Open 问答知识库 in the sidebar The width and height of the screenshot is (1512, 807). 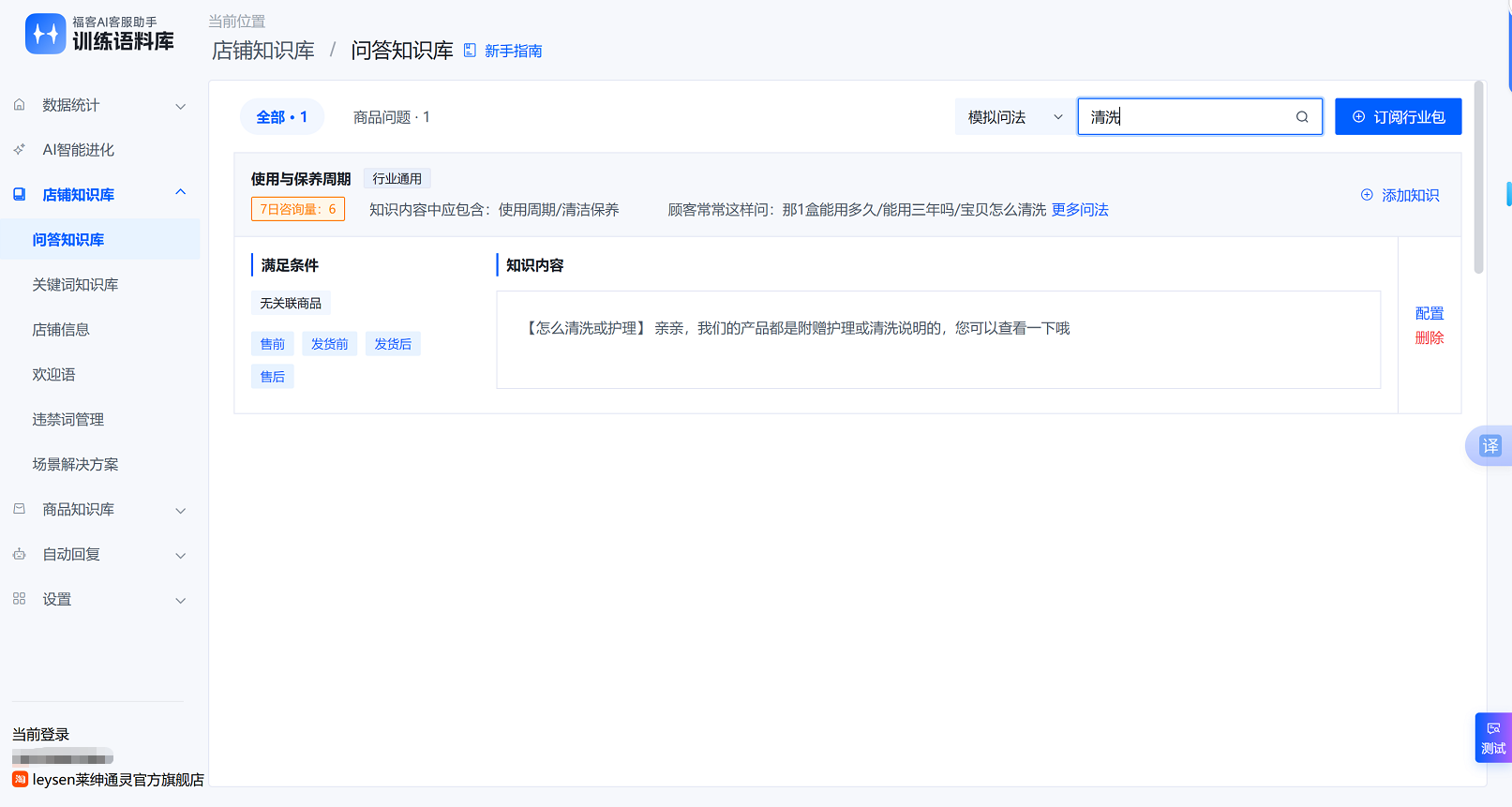point(100,239)
